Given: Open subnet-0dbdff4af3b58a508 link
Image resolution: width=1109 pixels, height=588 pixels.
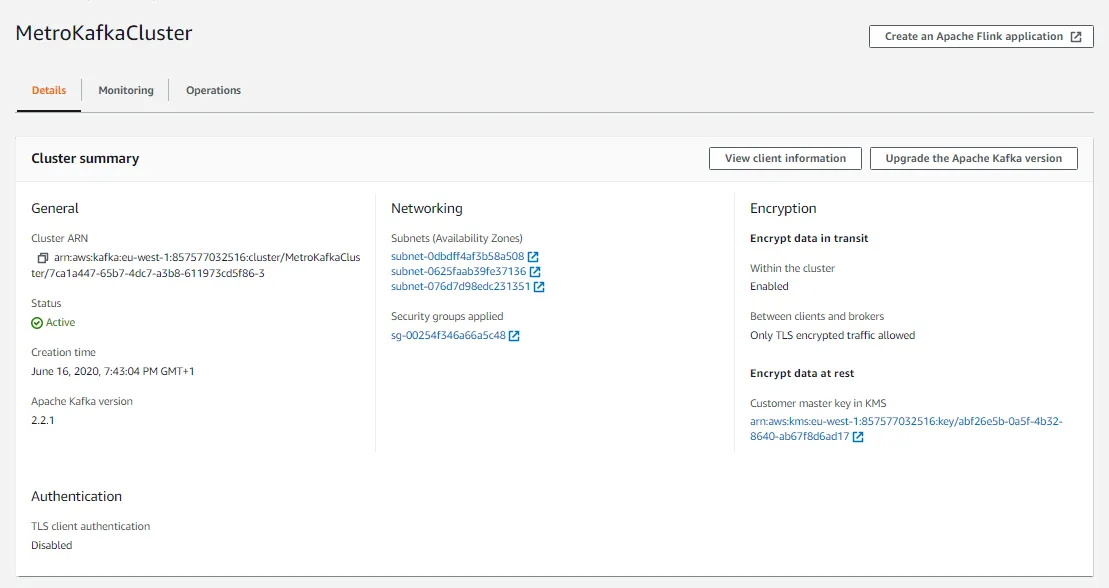Looking at the screenshot, I should (458, 256).
